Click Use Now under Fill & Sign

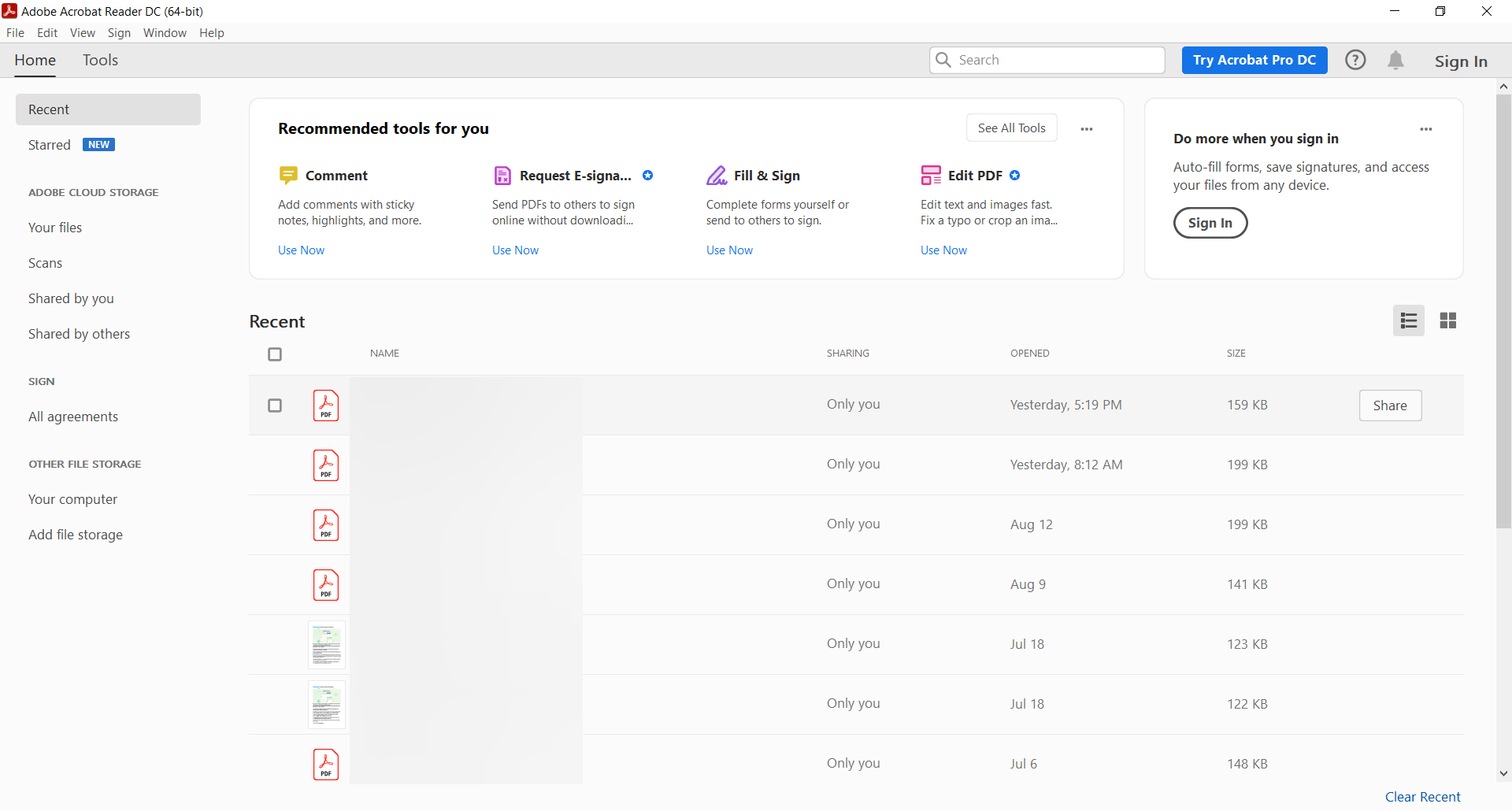coord(729,250)
